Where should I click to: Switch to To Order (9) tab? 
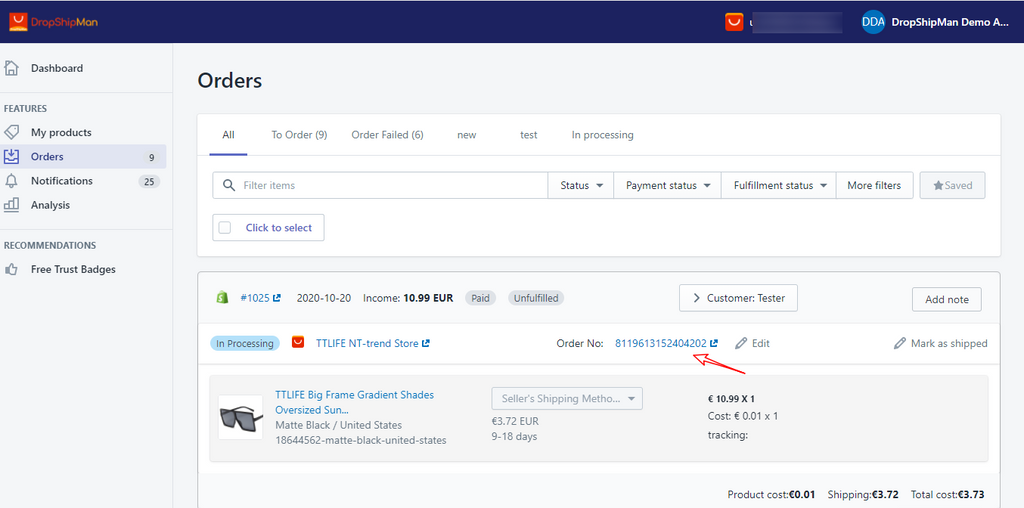(299, 135)
